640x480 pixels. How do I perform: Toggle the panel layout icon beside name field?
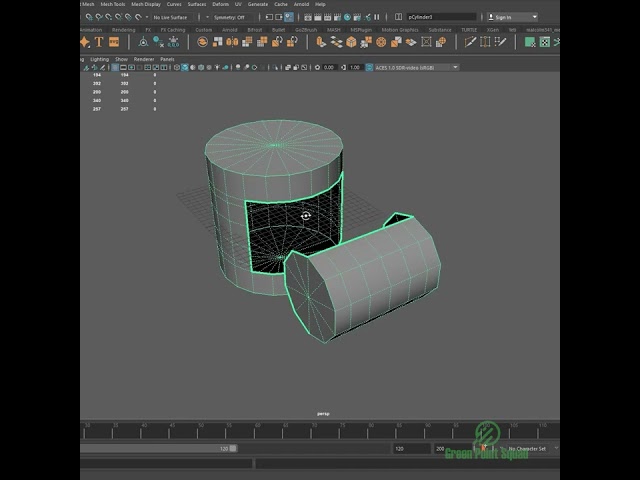coord(398,17)
